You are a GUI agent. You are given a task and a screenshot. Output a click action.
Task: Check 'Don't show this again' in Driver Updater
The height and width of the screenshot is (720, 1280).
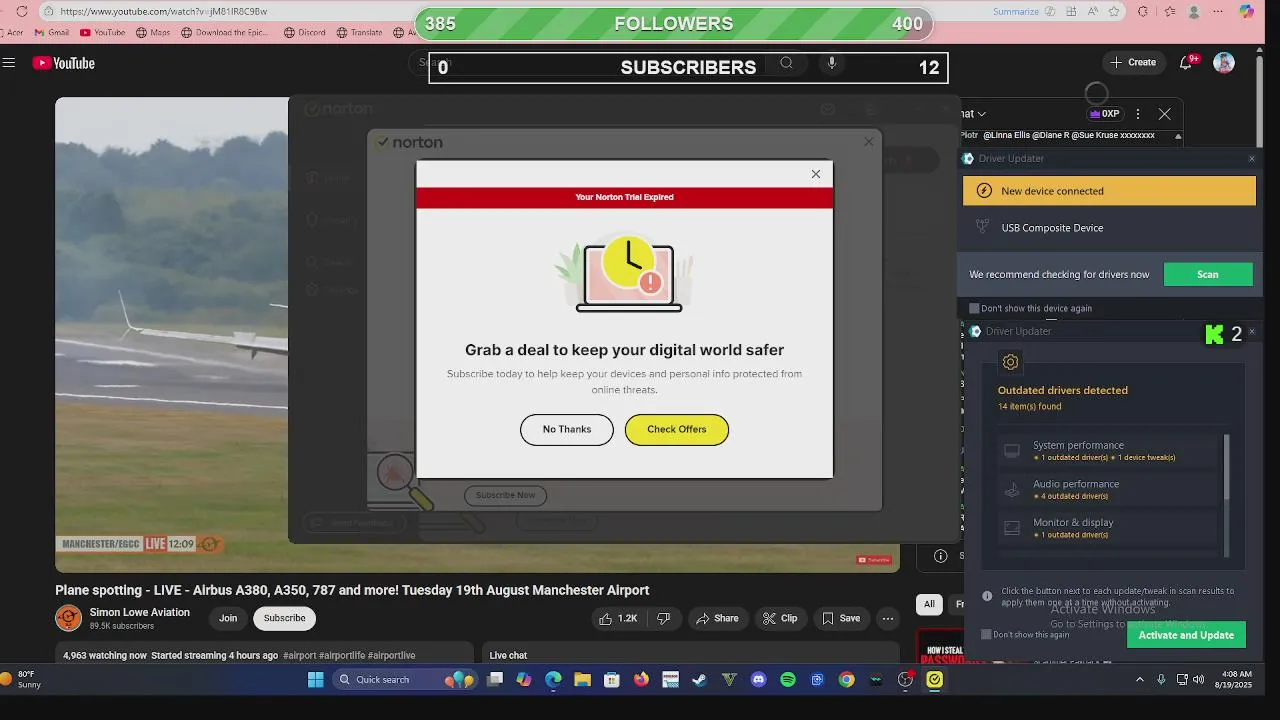click(986, 634)
